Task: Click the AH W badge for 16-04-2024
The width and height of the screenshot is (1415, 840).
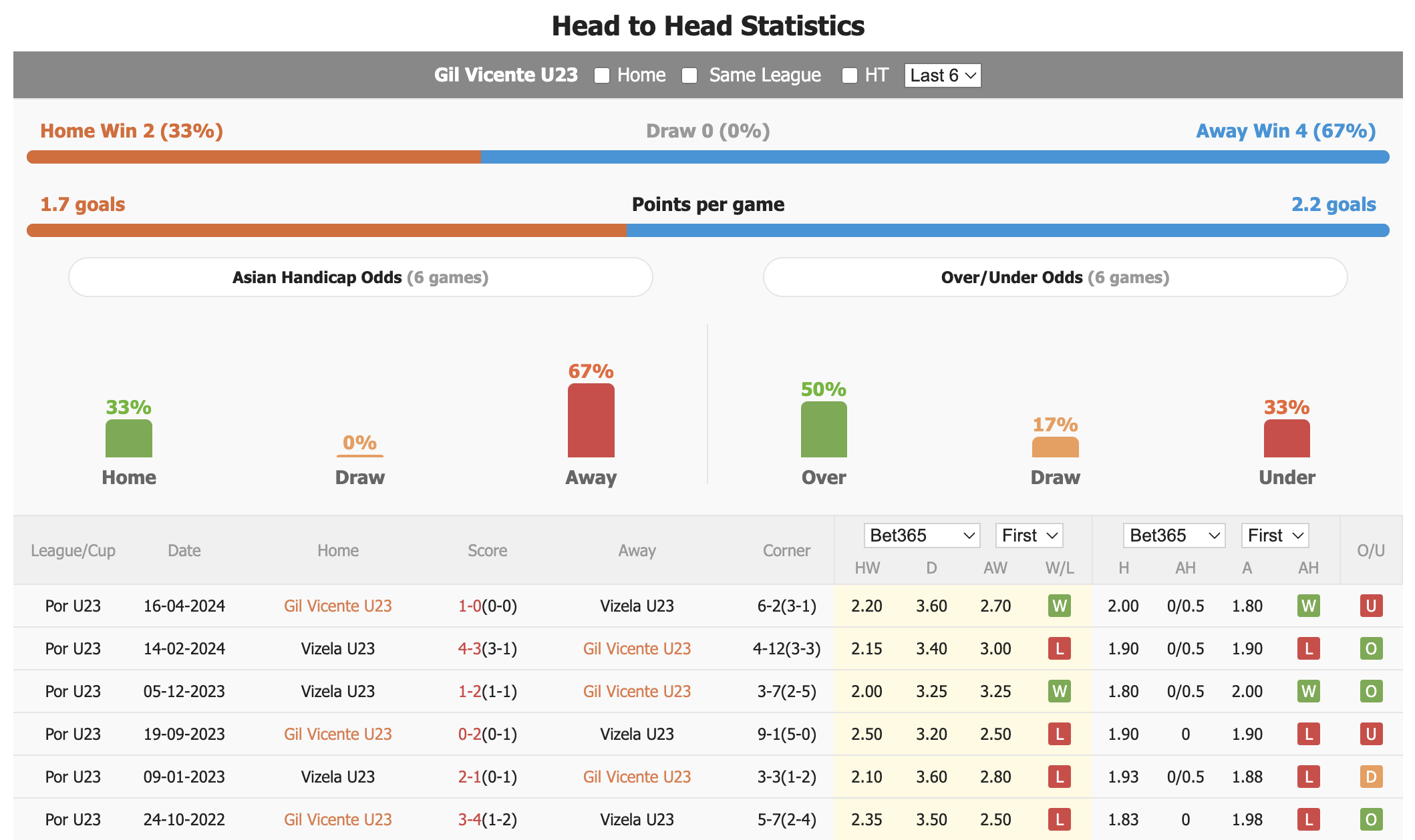Action: (1308, 606)
